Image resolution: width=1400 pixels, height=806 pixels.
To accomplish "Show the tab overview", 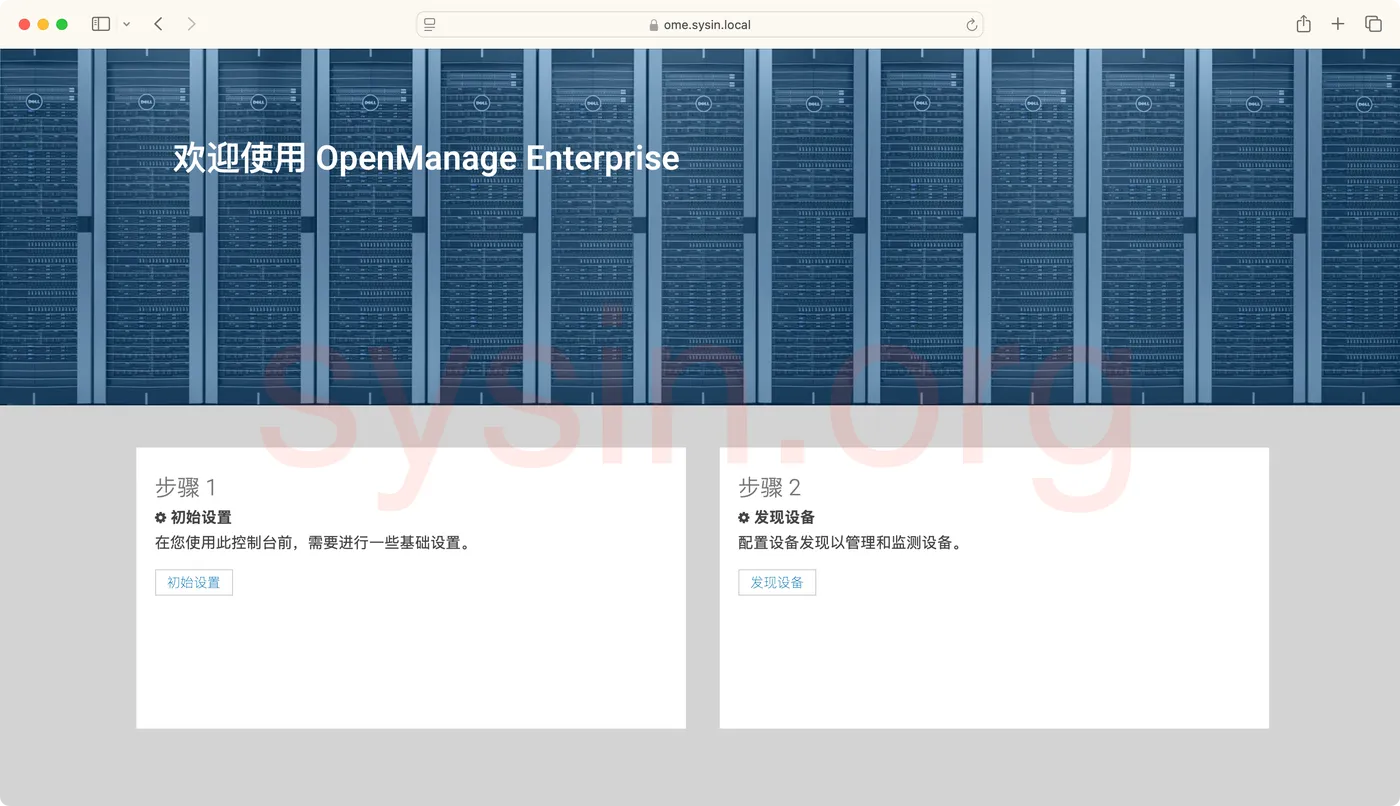I will tap(1373, 24).
